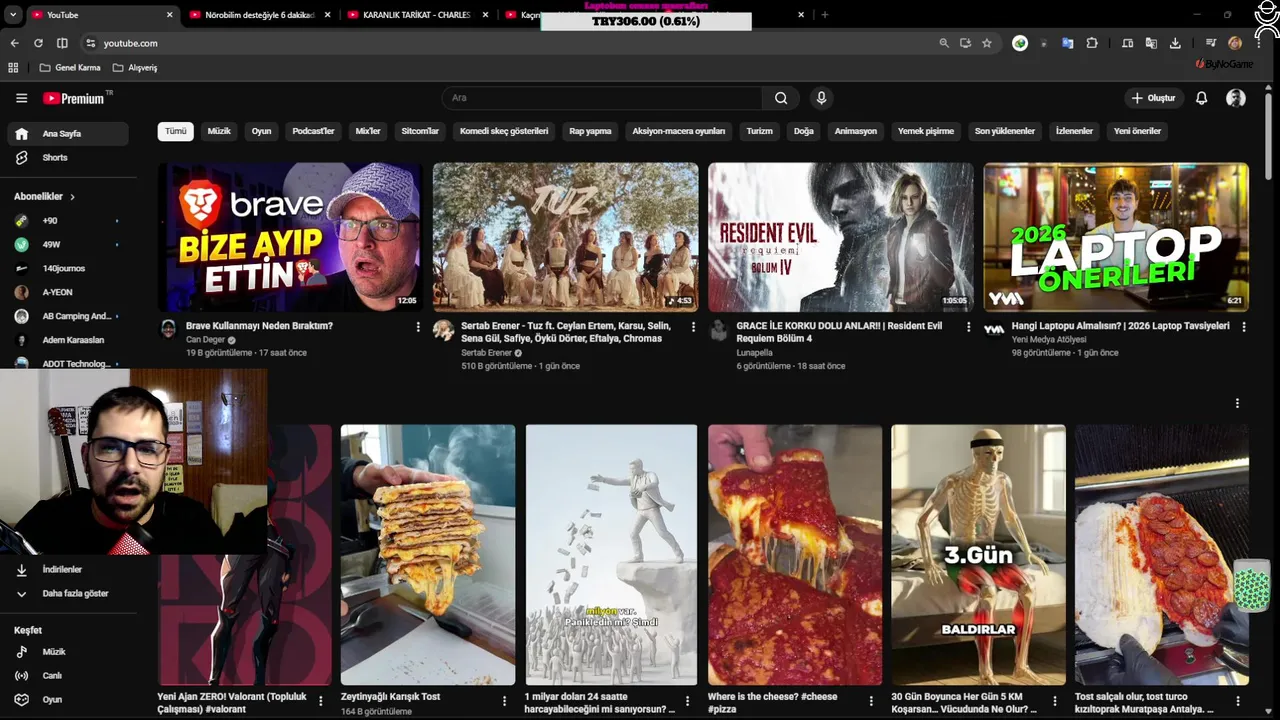Open options for Where is the cheese short
This screenshot has height=720, width=1280.
[x=871, y=701]
